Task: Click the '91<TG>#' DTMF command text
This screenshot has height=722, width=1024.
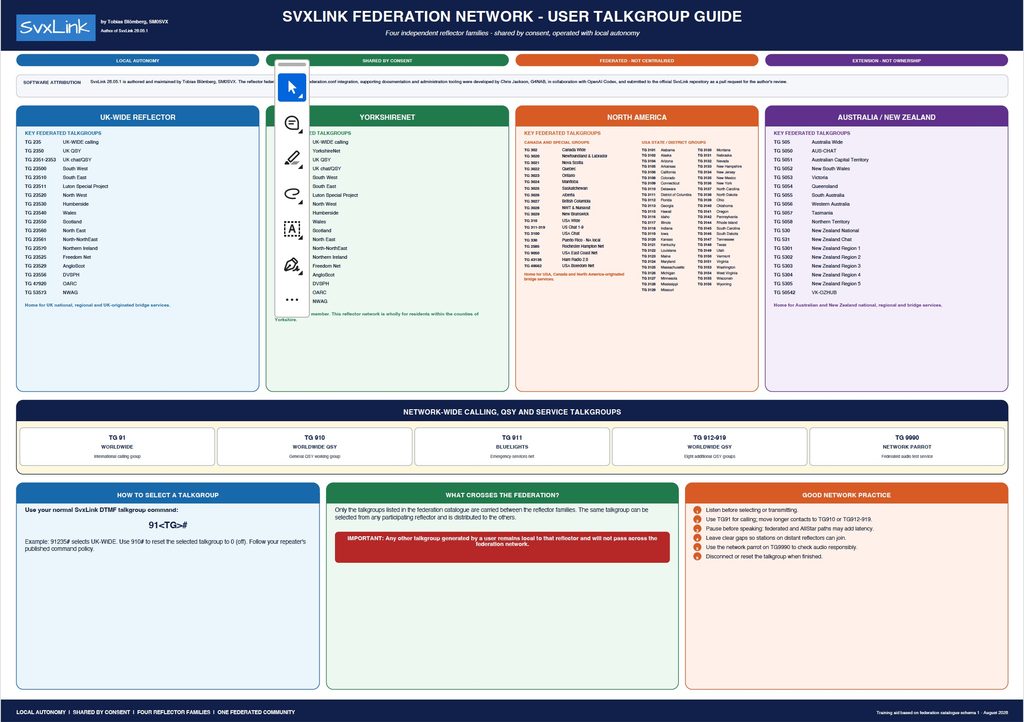Action: [x=168, y=525]
